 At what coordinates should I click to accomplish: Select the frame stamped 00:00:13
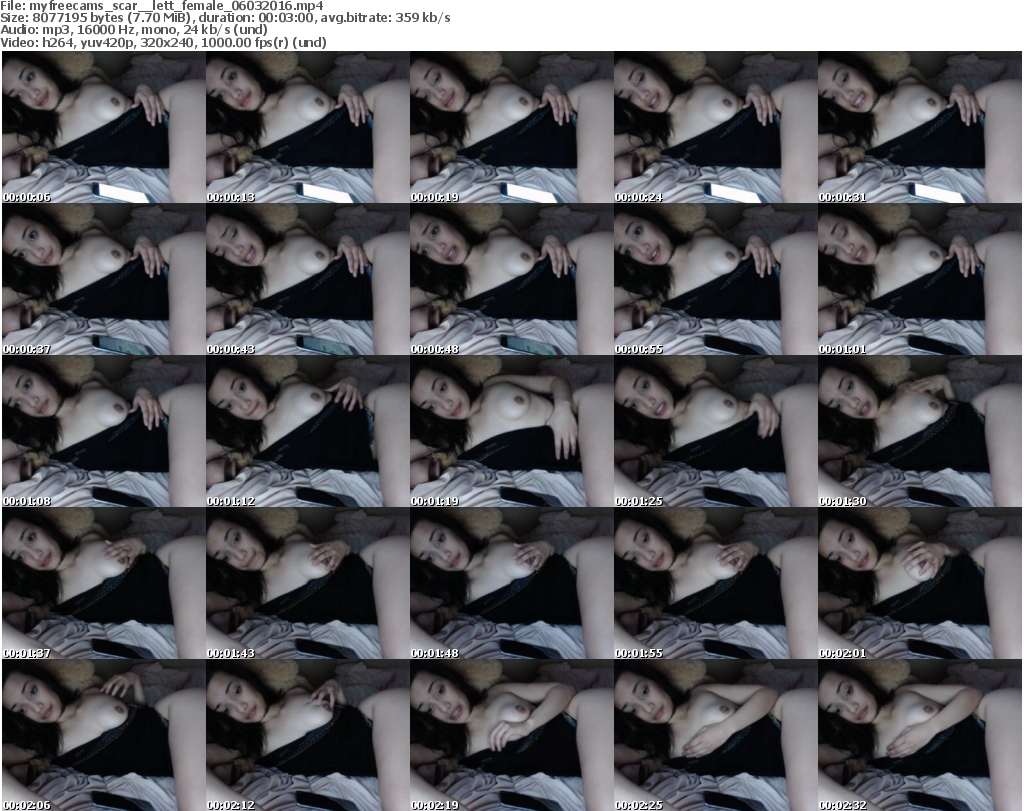307,128
